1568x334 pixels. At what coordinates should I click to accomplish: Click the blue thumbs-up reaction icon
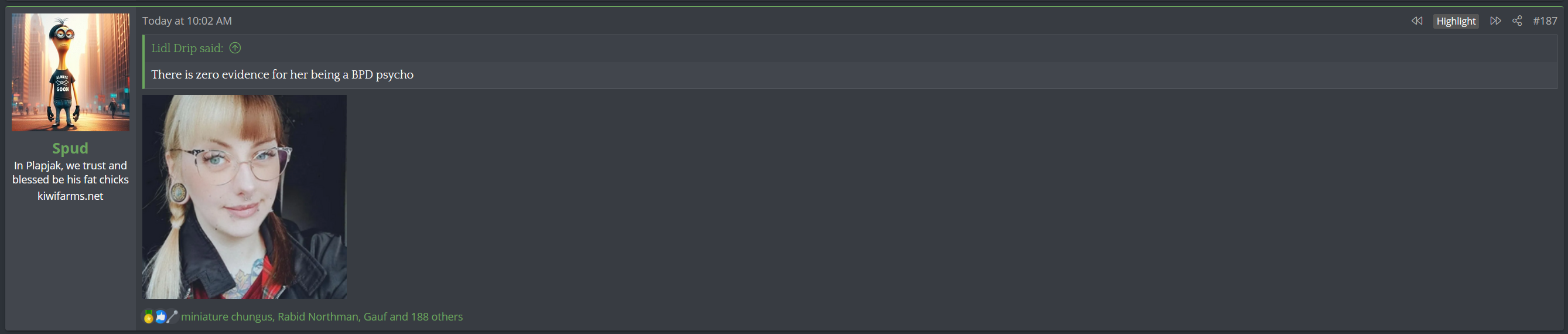pos(160,317)
